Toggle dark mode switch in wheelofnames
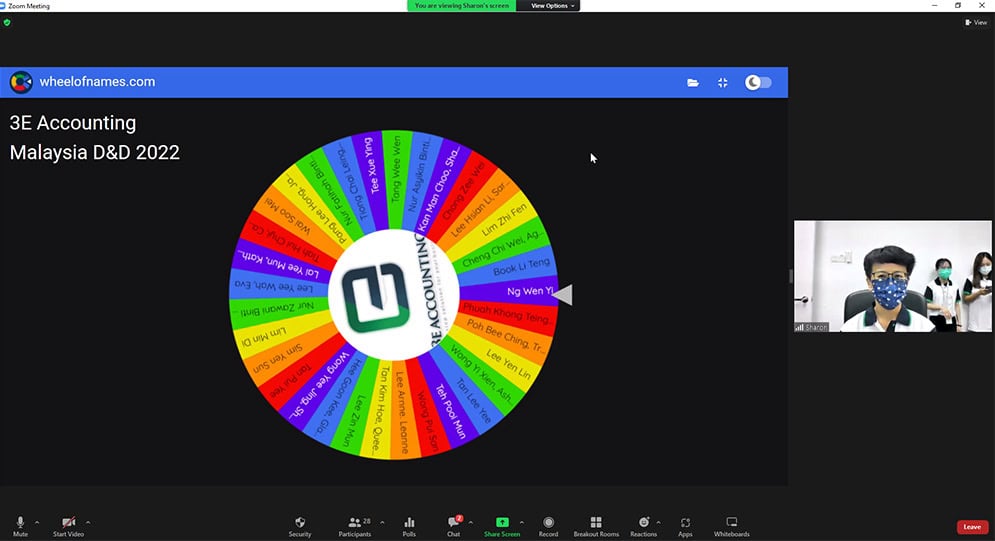This screenshot has height=541, width=995. (758, 82)
